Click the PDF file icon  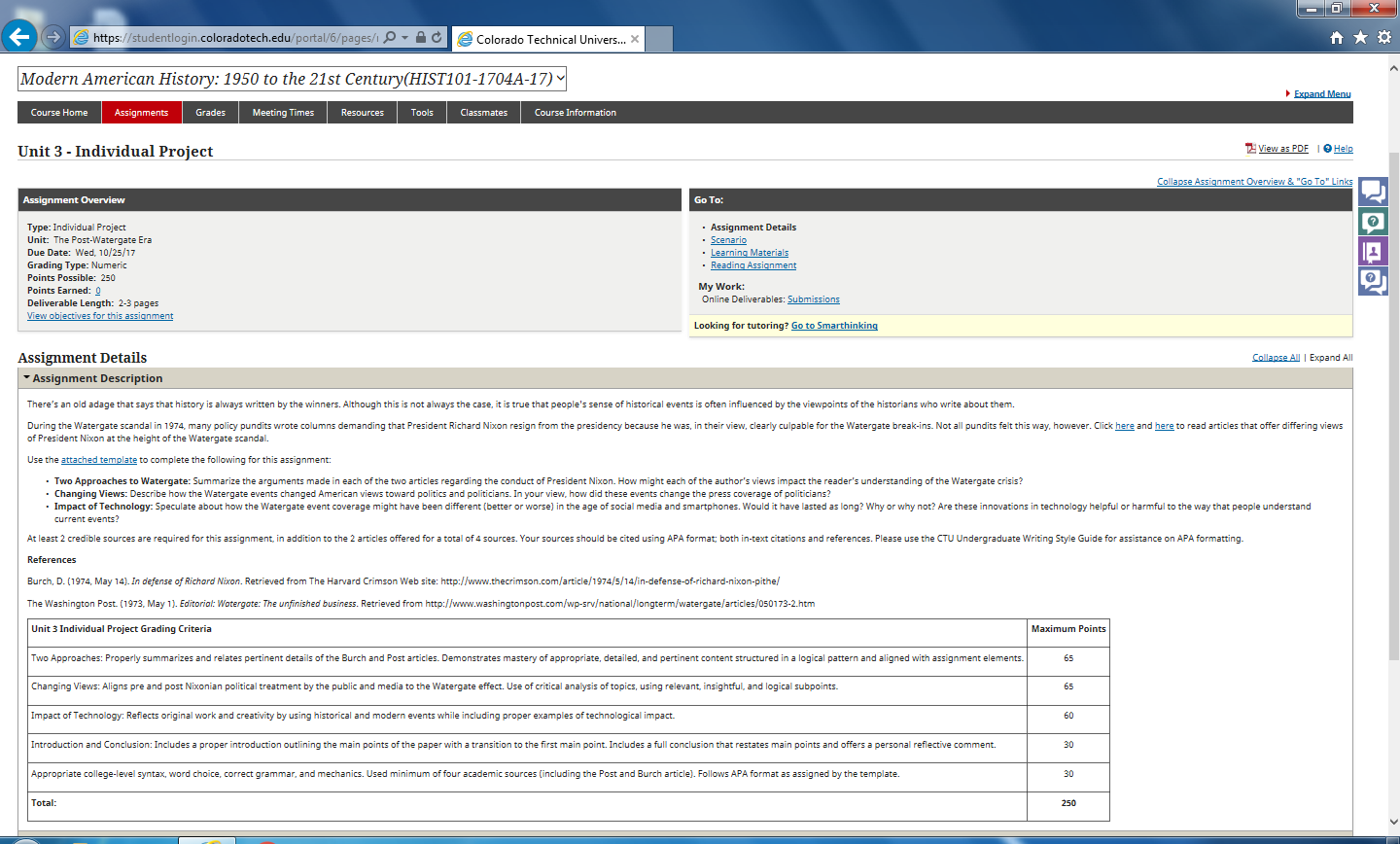pos(1250,149)
